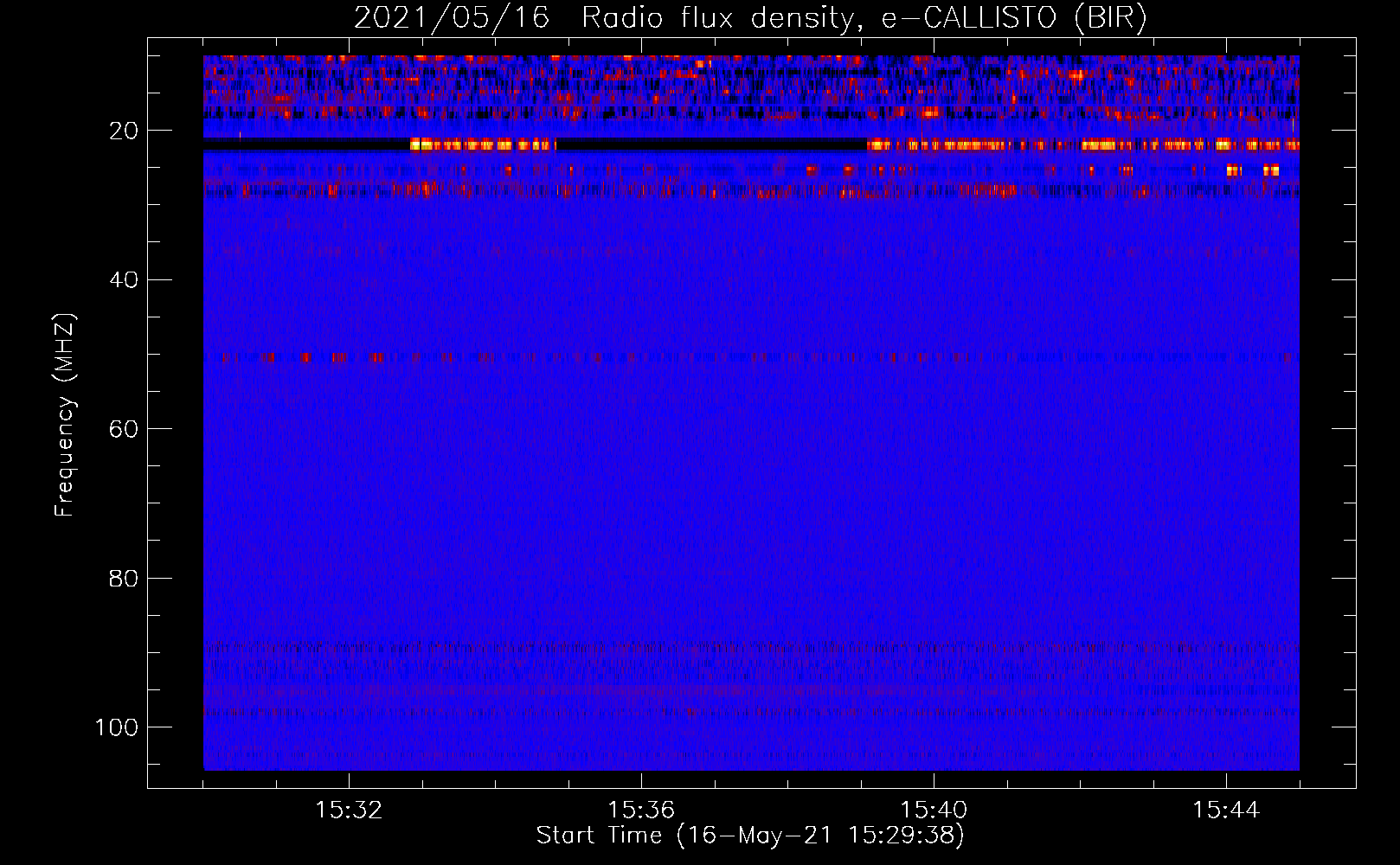Click the plot title 'Radio flux density, e-CALLISTO (BIR)'
The image size is (1400, 865).
pyautogui.click(x=864, y=18)
